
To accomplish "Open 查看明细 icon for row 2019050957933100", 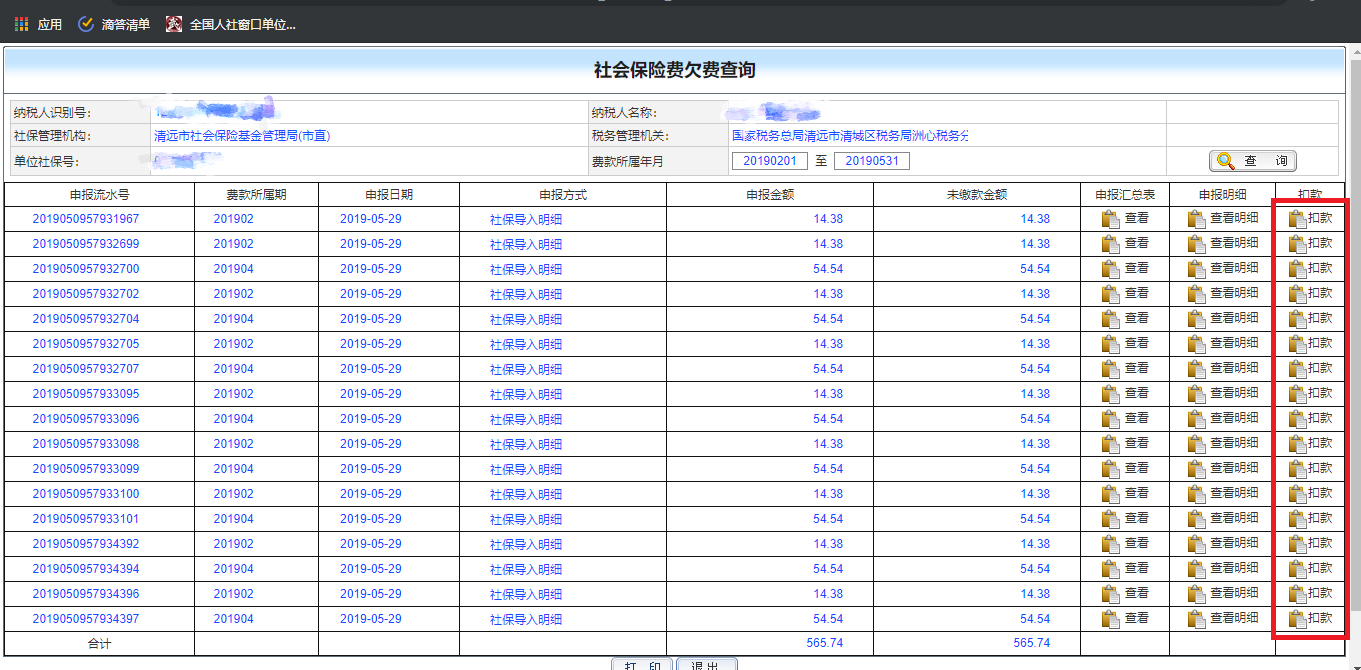I will [1196, 494].
